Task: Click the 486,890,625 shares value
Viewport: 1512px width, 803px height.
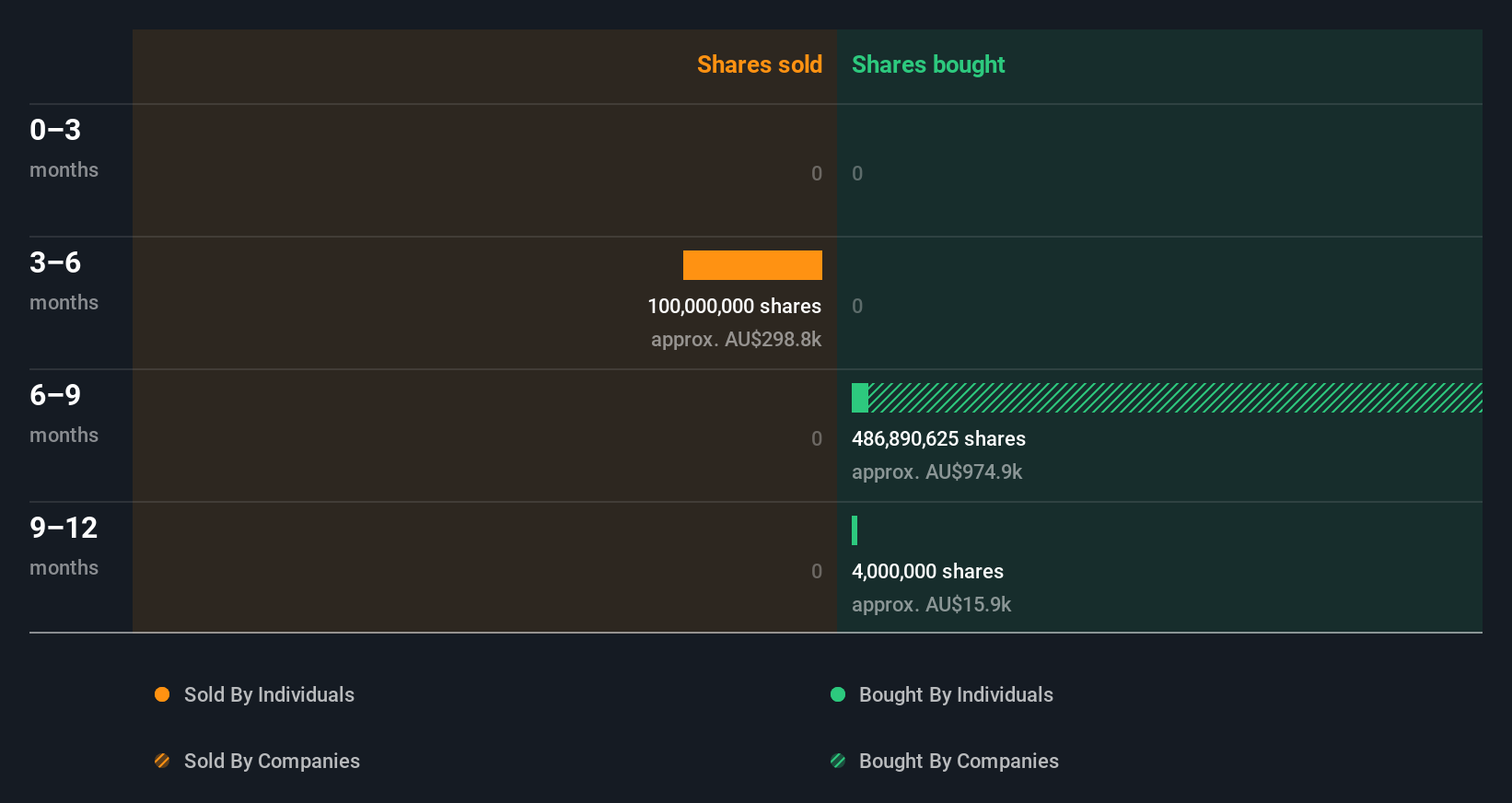Action: click(x=938, y=438)
